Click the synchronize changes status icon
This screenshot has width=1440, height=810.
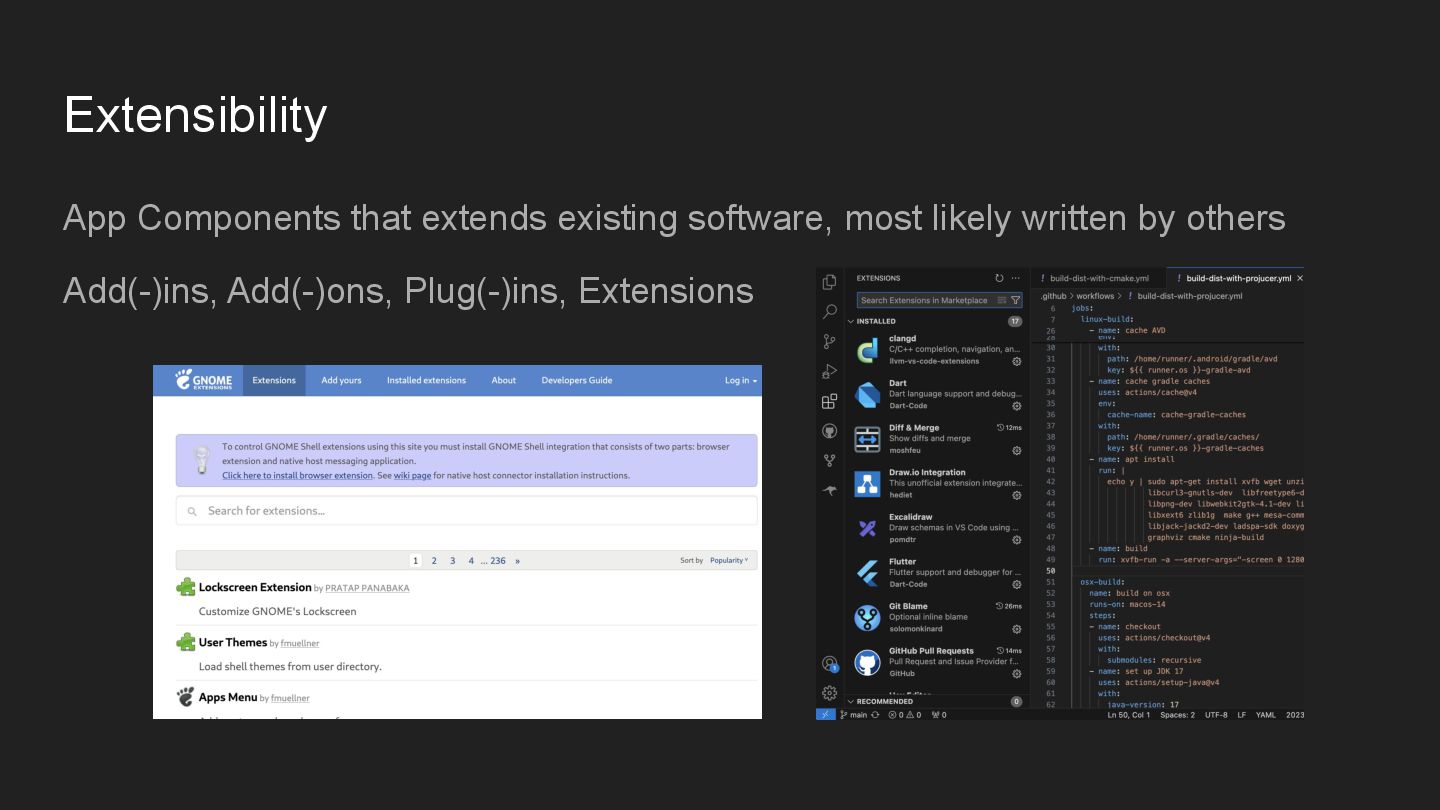[x=875, y=715]
